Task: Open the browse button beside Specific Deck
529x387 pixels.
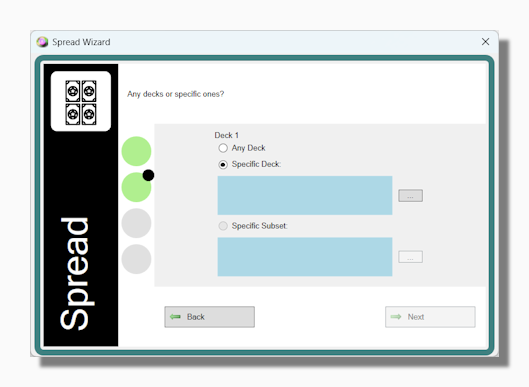Action: [x=411, y=196]
